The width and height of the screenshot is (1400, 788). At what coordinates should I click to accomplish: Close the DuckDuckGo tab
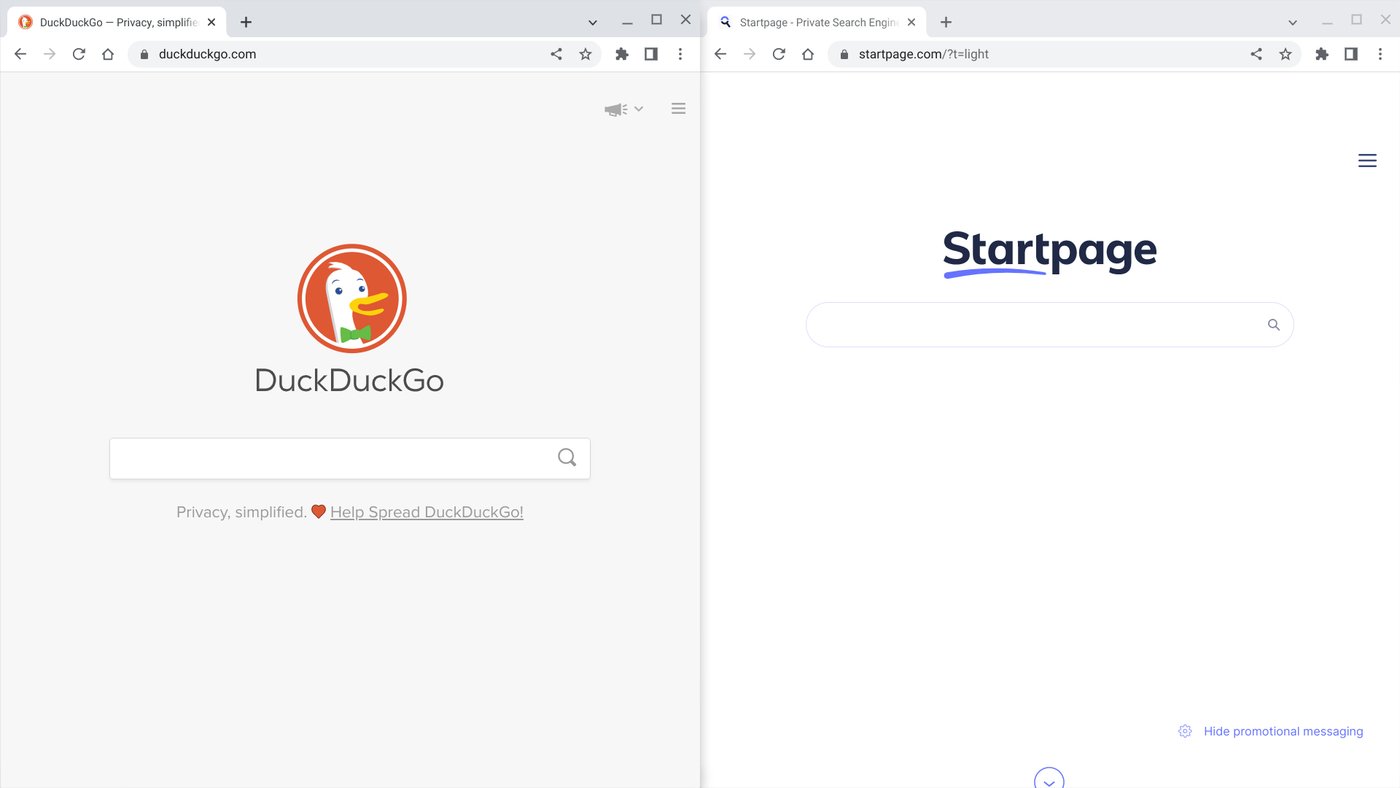211,22
